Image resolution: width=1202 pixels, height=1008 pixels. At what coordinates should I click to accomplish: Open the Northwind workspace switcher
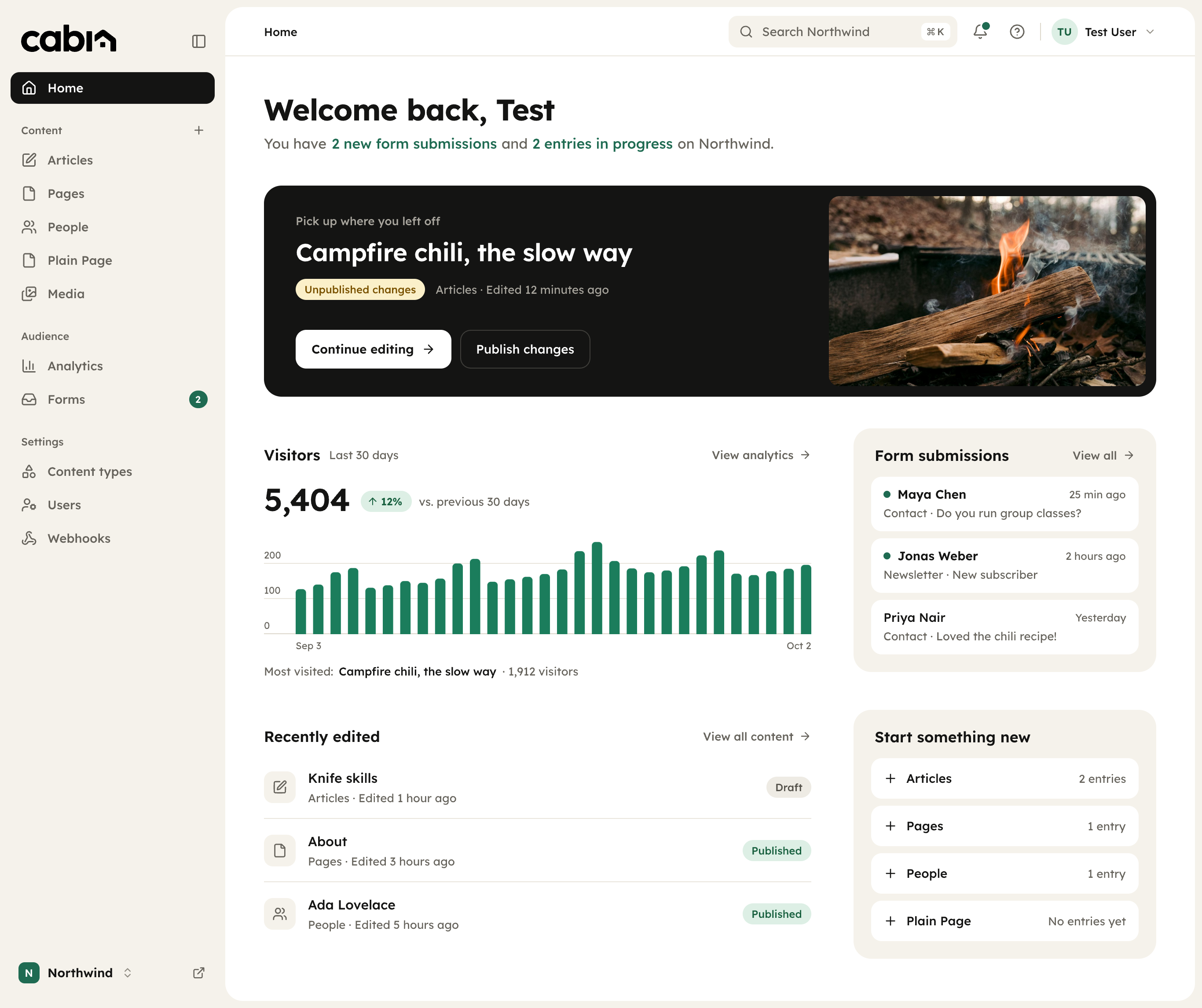[x=76, y=972]
